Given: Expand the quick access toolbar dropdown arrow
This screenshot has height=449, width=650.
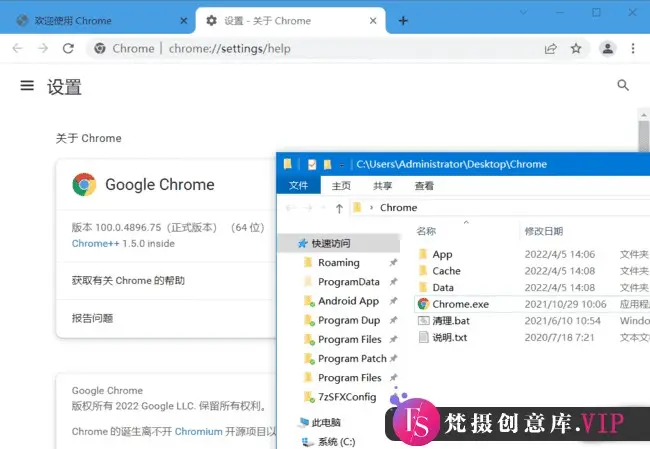Looking at the screenshot, I should [342, 165].
